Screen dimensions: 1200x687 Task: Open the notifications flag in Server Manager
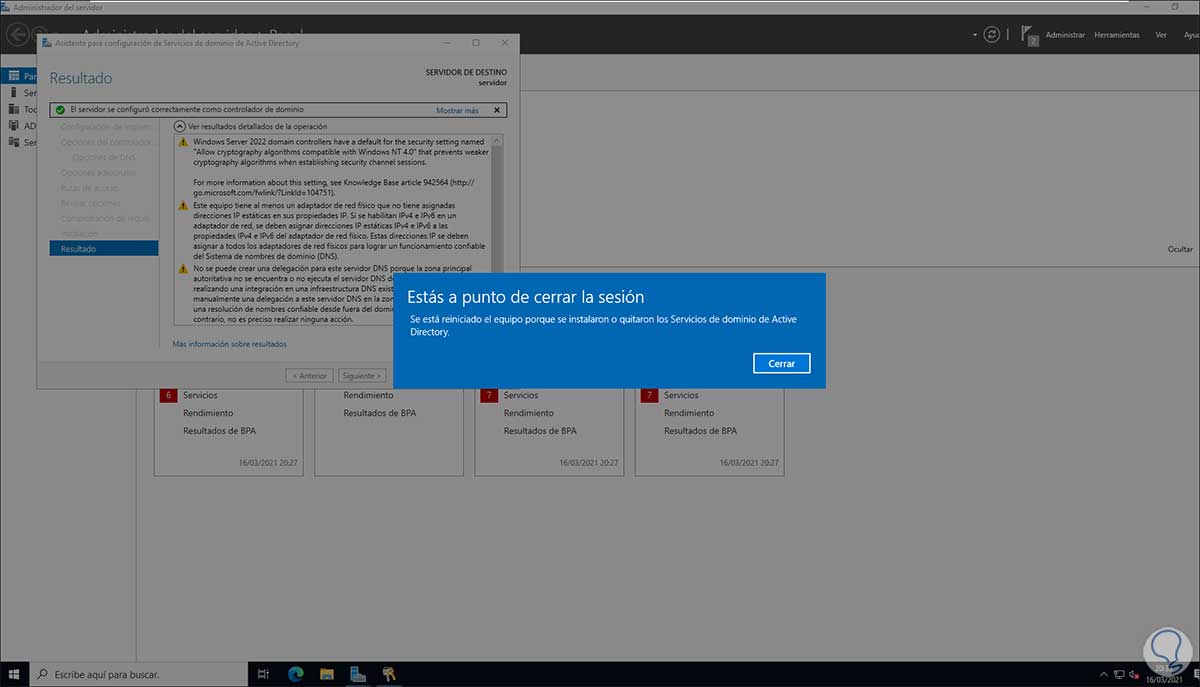tap(1031, 35)
